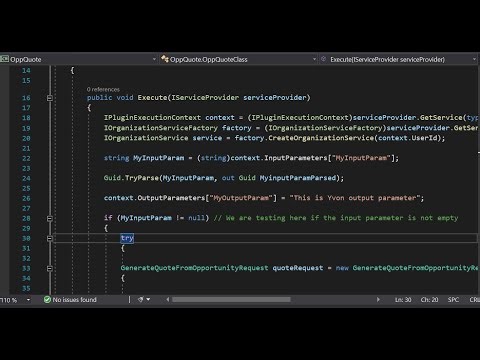480x360 pixels.
Task: Click the 0 references code lens link
Action: pos(103,89)
